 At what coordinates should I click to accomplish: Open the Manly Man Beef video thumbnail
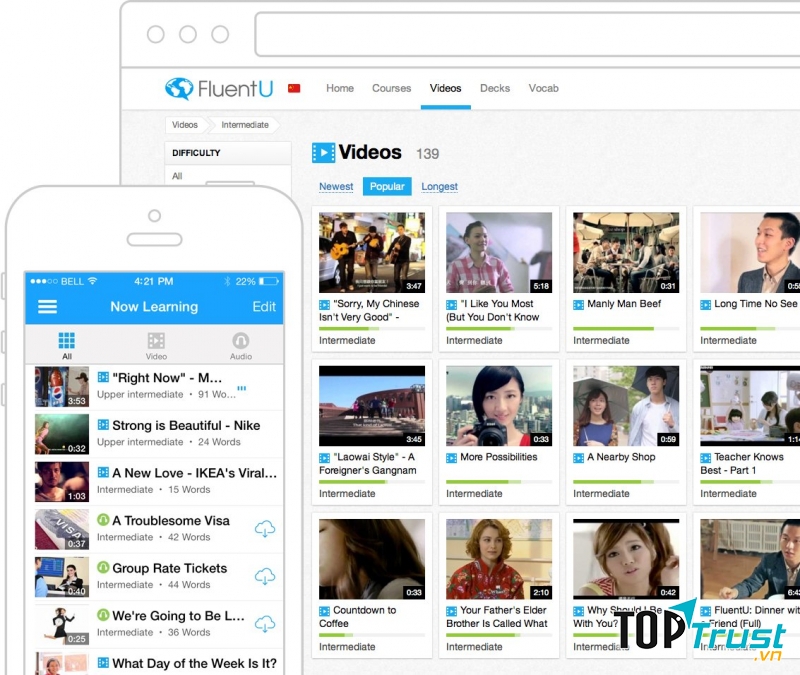626,252
